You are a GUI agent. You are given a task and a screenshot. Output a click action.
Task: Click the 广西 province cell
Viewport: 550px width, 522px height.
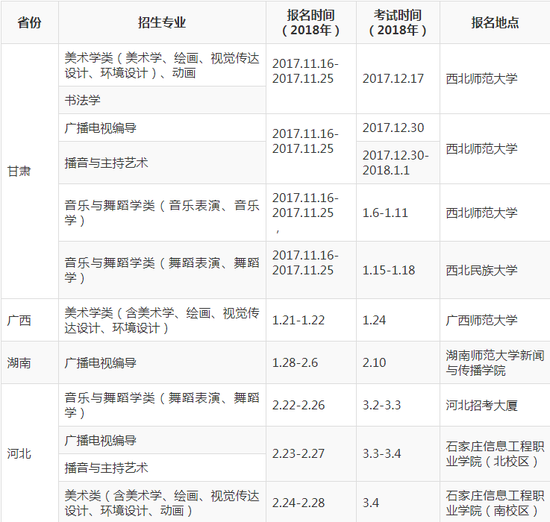(30, 320)
